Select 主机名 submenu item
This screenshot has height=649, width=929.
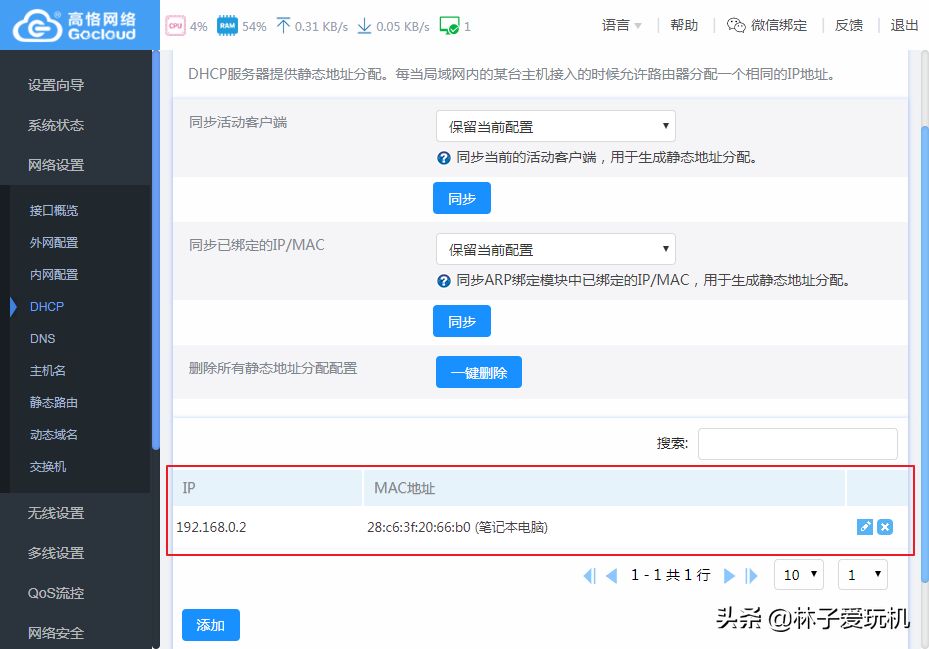(47, 370)
